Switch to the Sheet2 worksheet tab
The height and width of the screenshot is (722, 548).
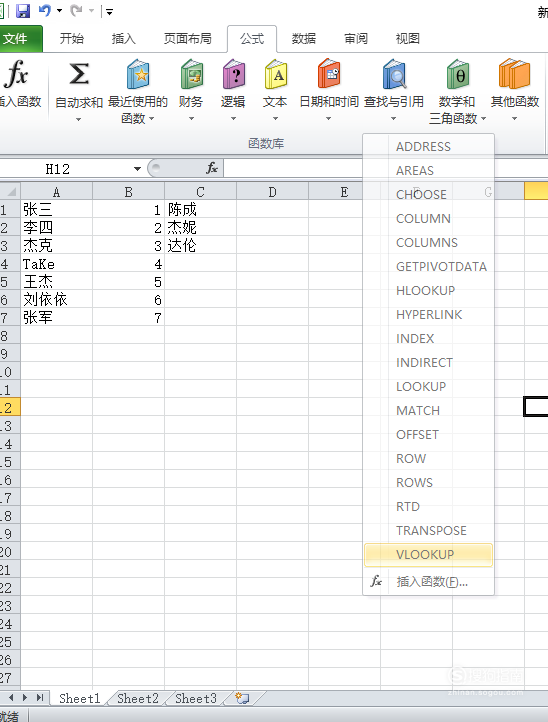137,699
